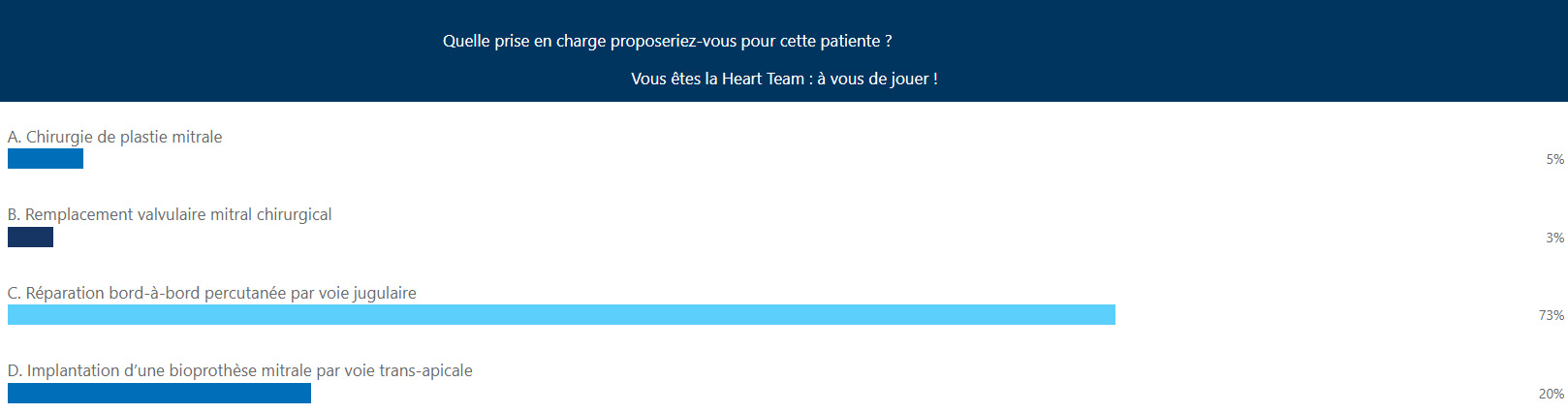Click the 5% percentage label

pyautogui.click(x=1554, y=159)
